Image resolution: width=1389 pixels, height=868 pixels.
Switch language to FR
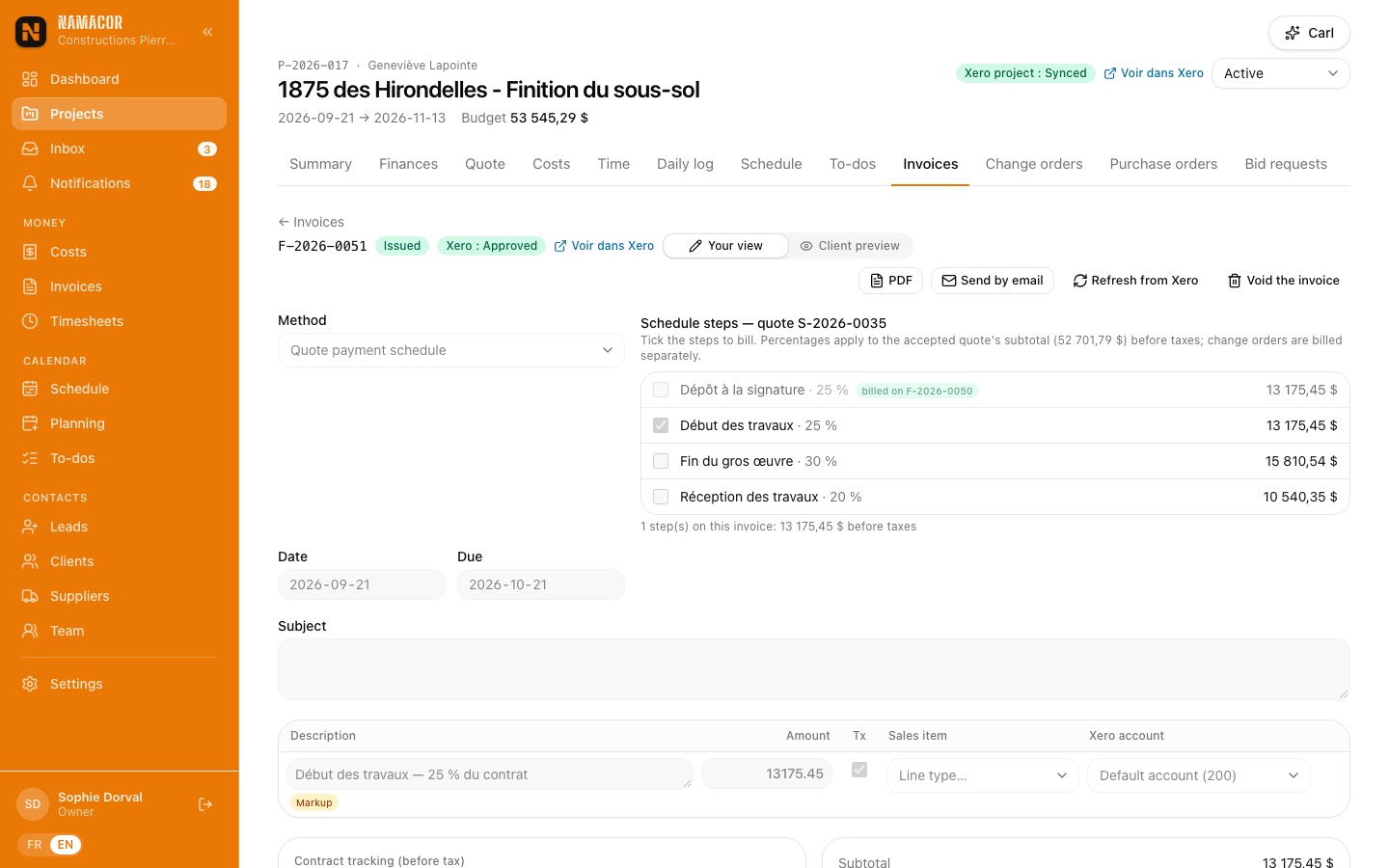pos(35,845)
